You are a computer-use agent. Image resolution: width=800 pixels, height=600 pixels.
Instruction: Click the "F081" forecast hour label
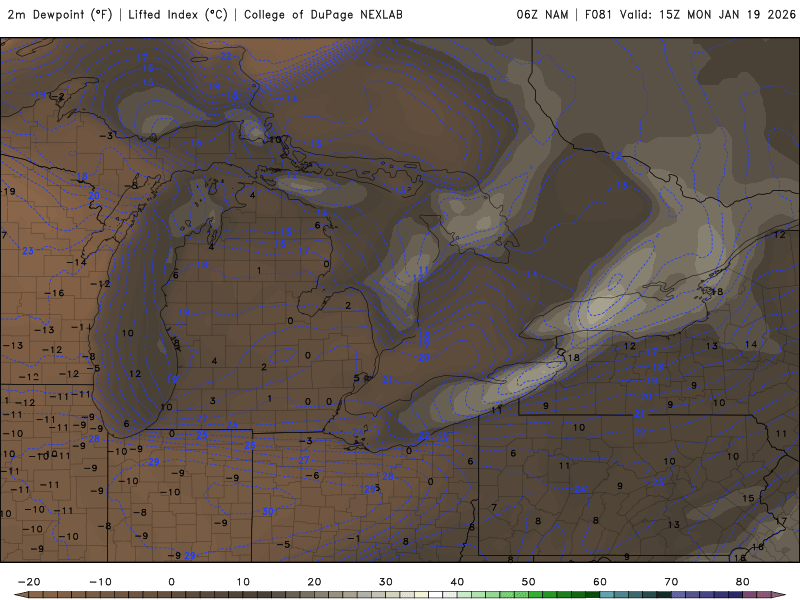pos(598,15)
